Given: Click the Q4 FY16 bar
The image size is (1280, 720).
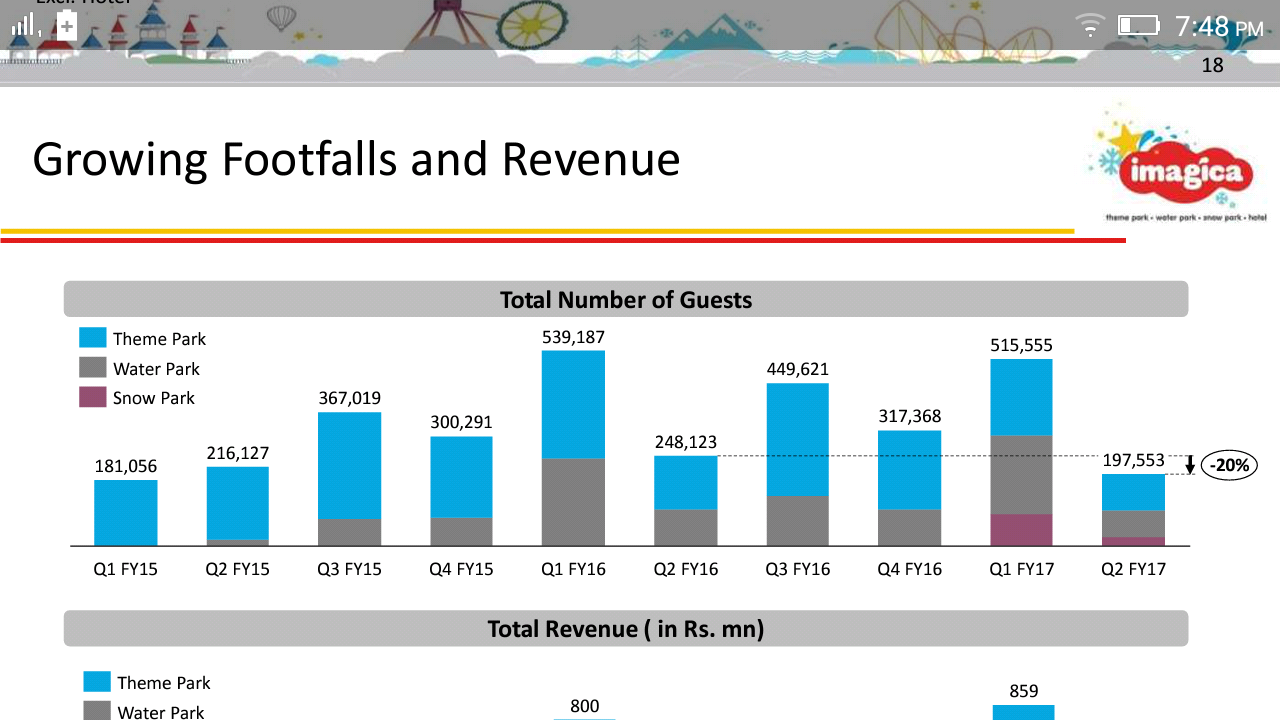Looking at the screenshot, I should [x=910, y=488].
